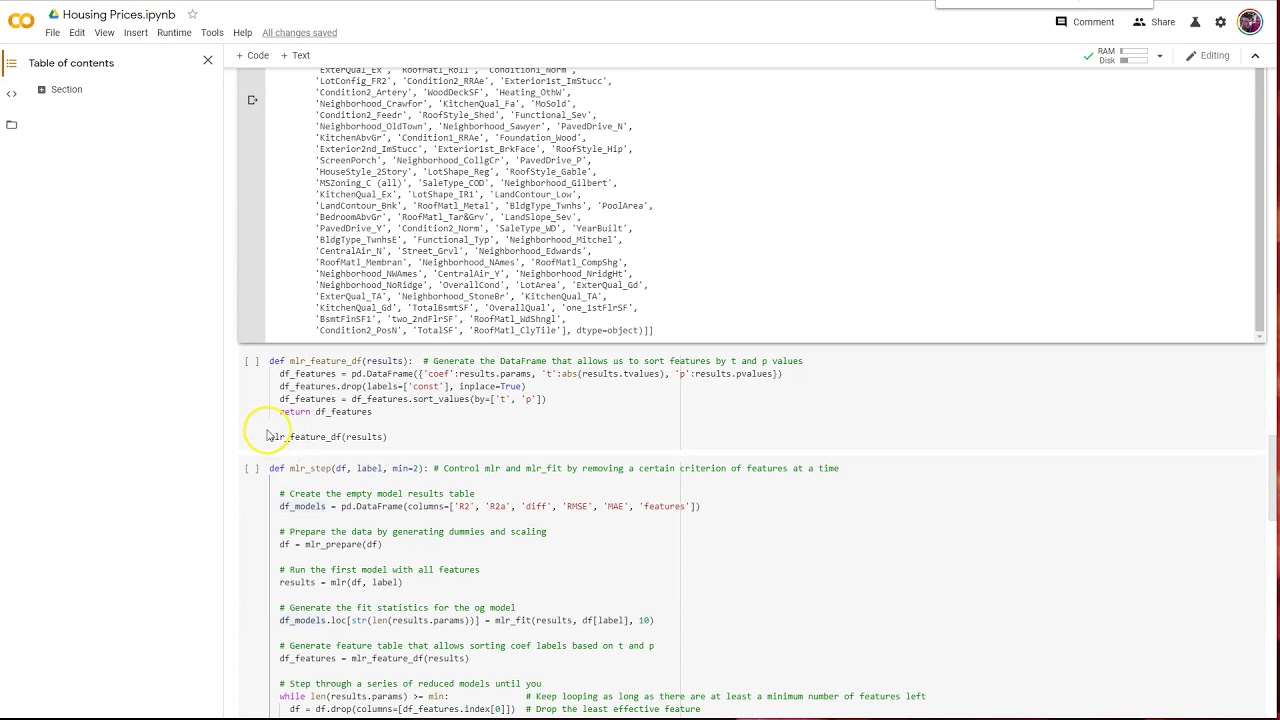Open the Comment panel
Screen dimensions: 1280x720
point(1085,22)
